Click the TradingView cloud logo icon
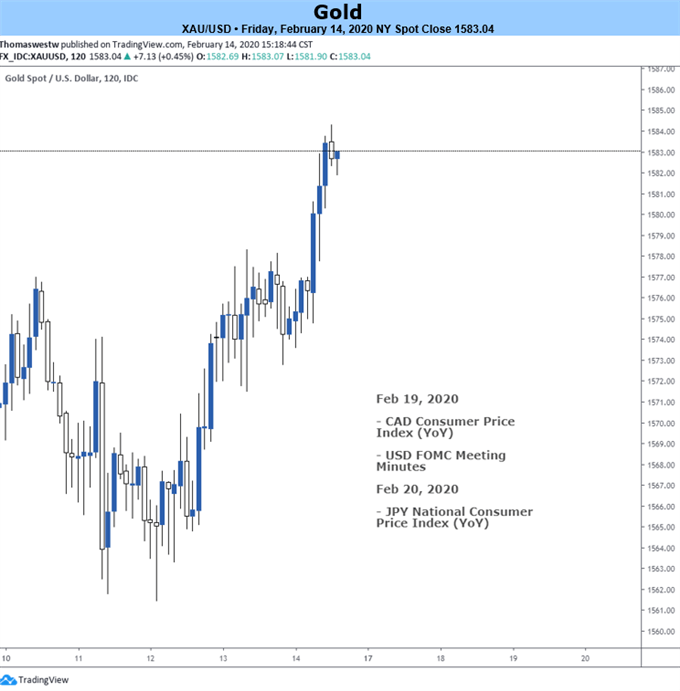The image size is (680, 691). tap(8, 680)
